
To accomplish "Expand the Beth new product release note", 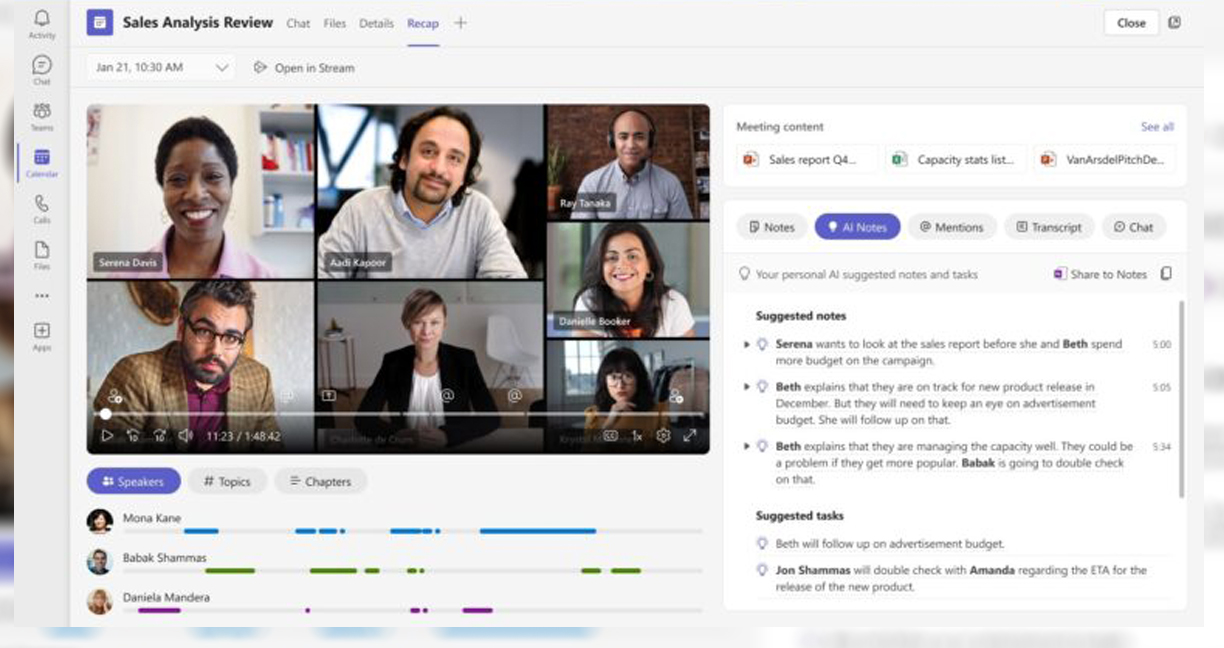I will tap(747, 387).
